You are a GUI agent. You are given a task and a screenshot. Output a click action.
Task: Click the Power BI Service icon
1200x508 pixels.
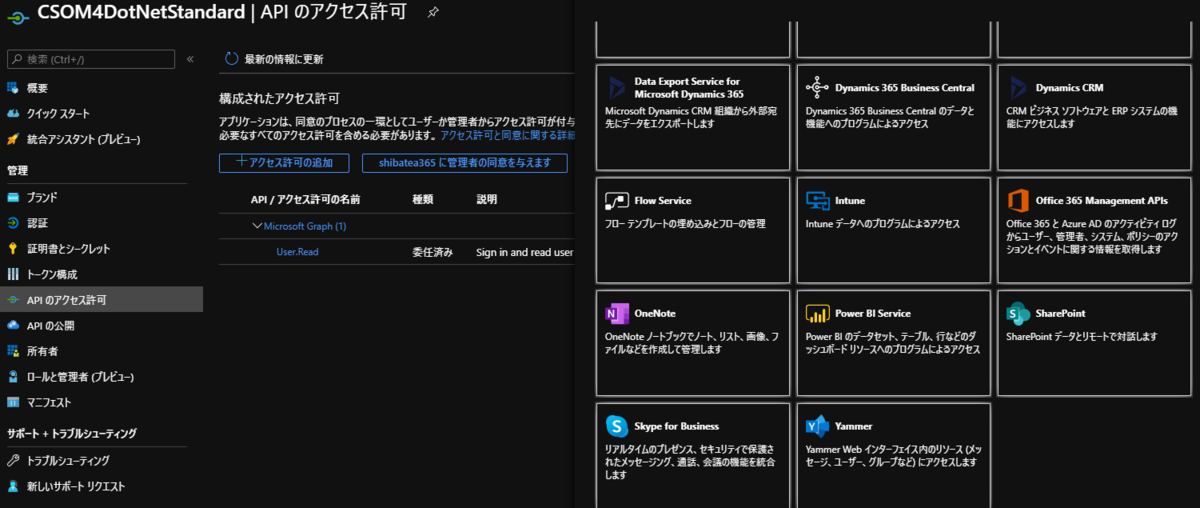817,313
